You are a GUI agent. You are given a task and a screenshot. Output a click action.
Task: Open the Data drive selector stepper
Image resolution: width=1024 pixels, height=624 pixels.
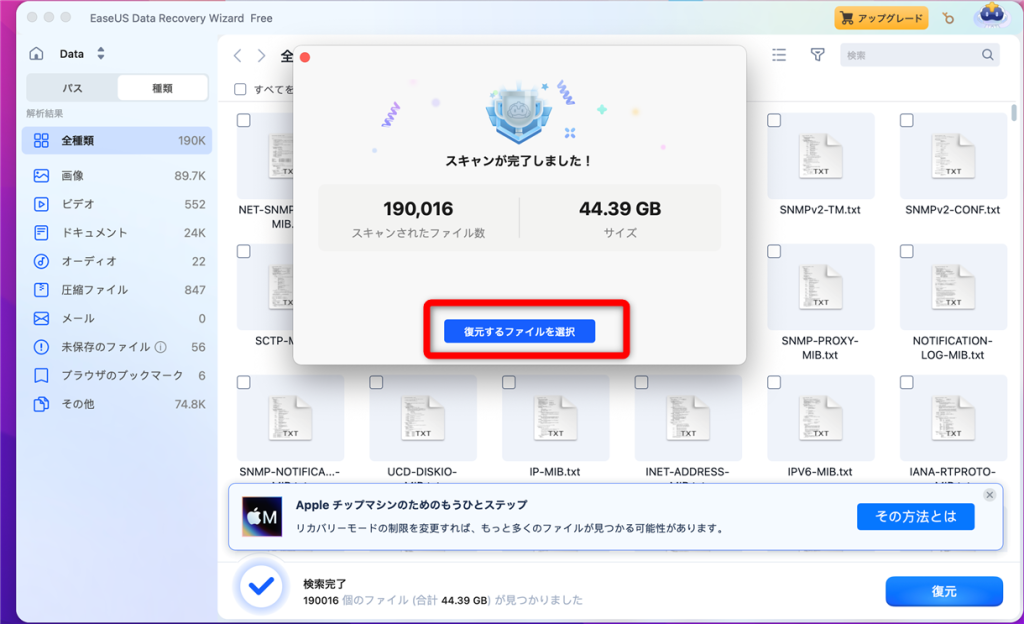click(101, 54)
